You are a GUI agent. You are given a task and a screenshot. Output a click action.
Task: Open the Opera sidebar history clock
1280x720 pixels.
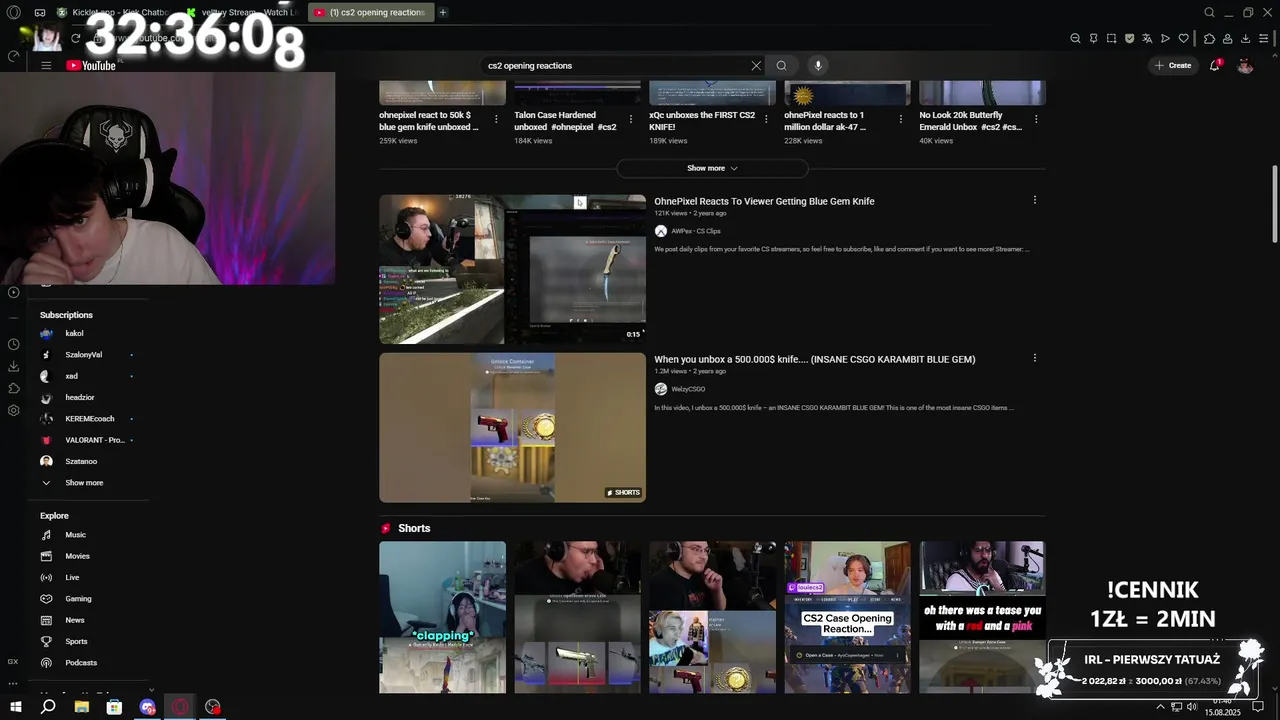pos(13,344)
